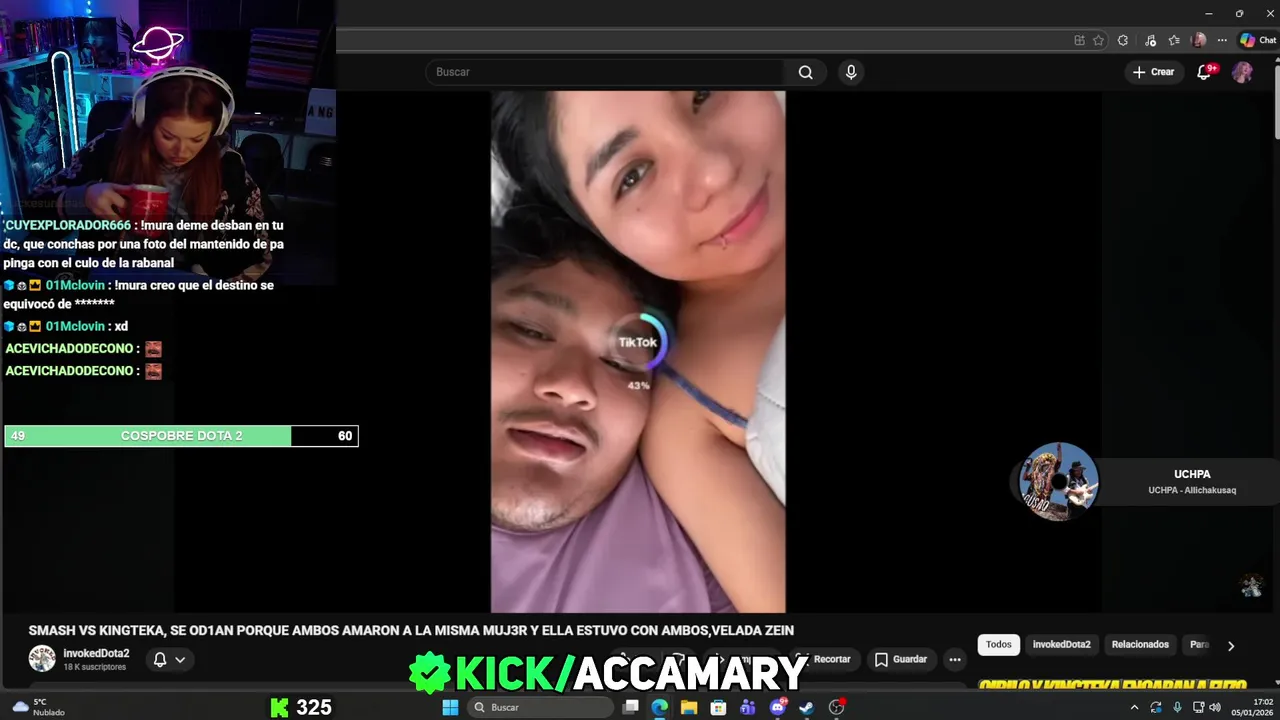Viewport: 1280px width, 720px height.
Task: Click the video title SMASH VS KINGTEKA
Action: click(x=411, y=631)
